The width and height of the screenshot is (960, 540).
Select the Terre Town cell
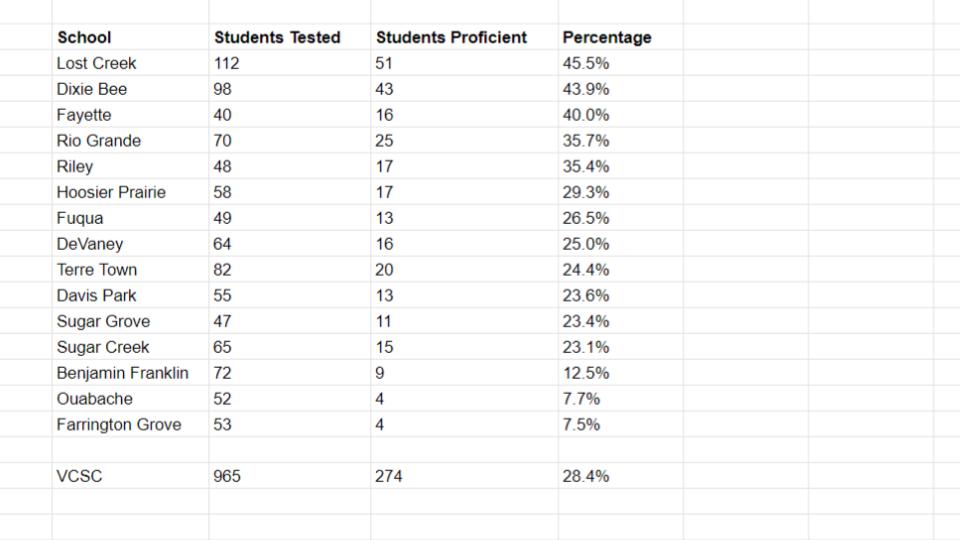pyautogui.click(x=97, y=270)
